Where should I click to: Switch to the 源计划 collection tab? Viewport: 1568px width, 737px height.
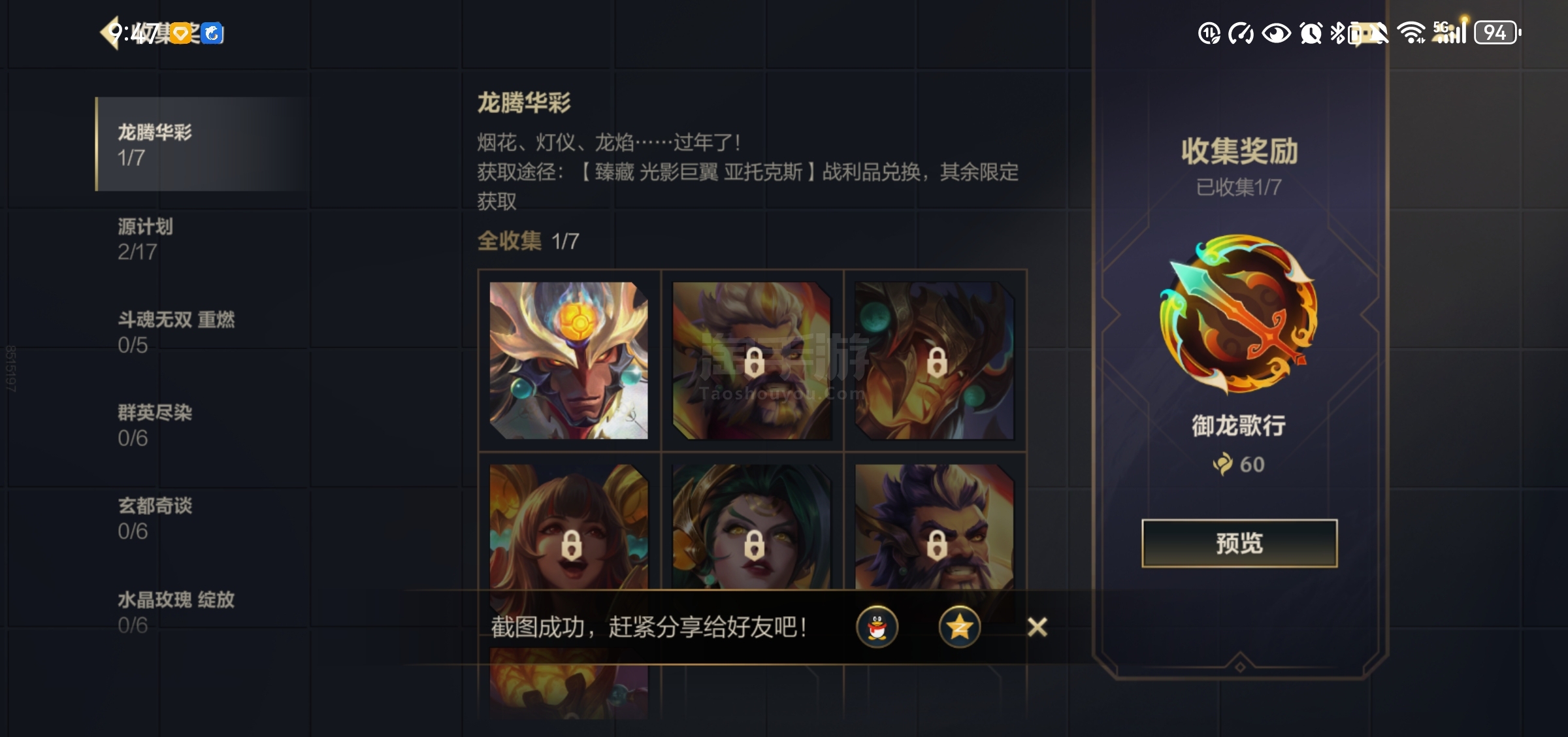[x=203, y=238]
